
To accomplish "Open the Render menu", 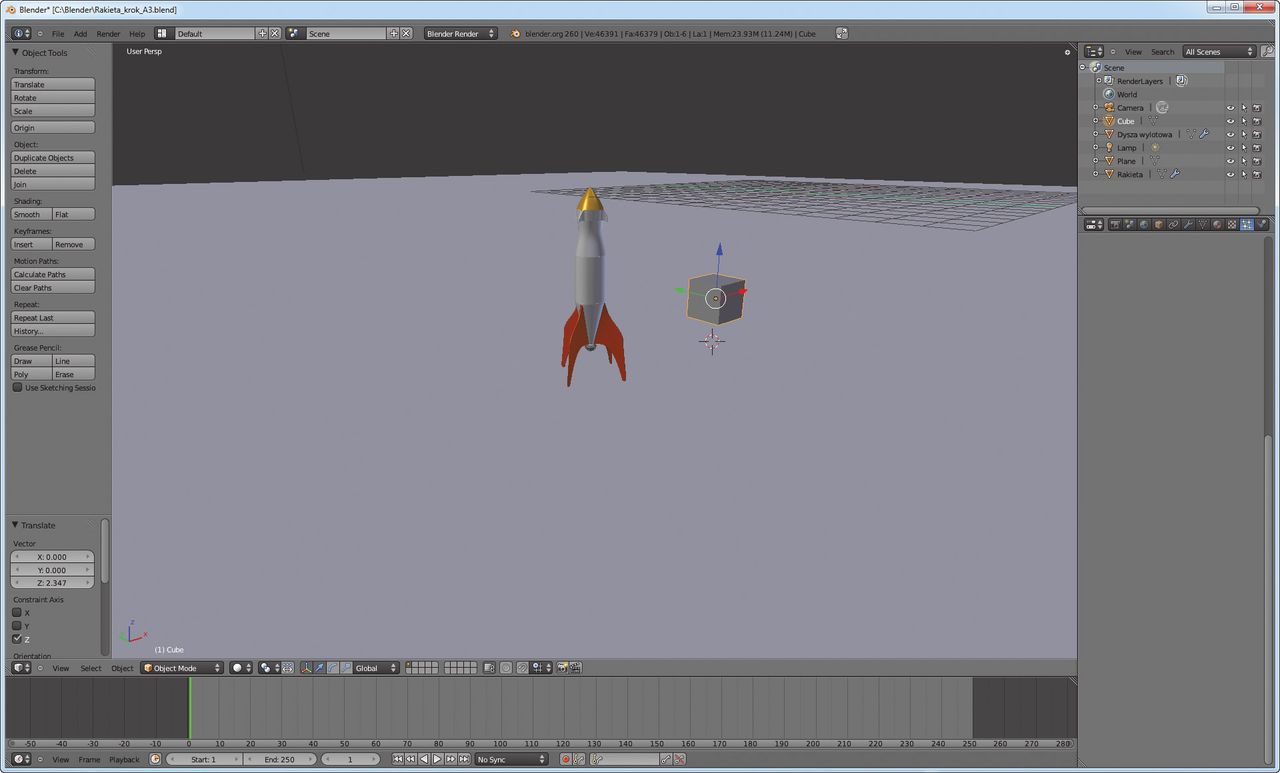I will pyautogui.click(x=108, y=33).
